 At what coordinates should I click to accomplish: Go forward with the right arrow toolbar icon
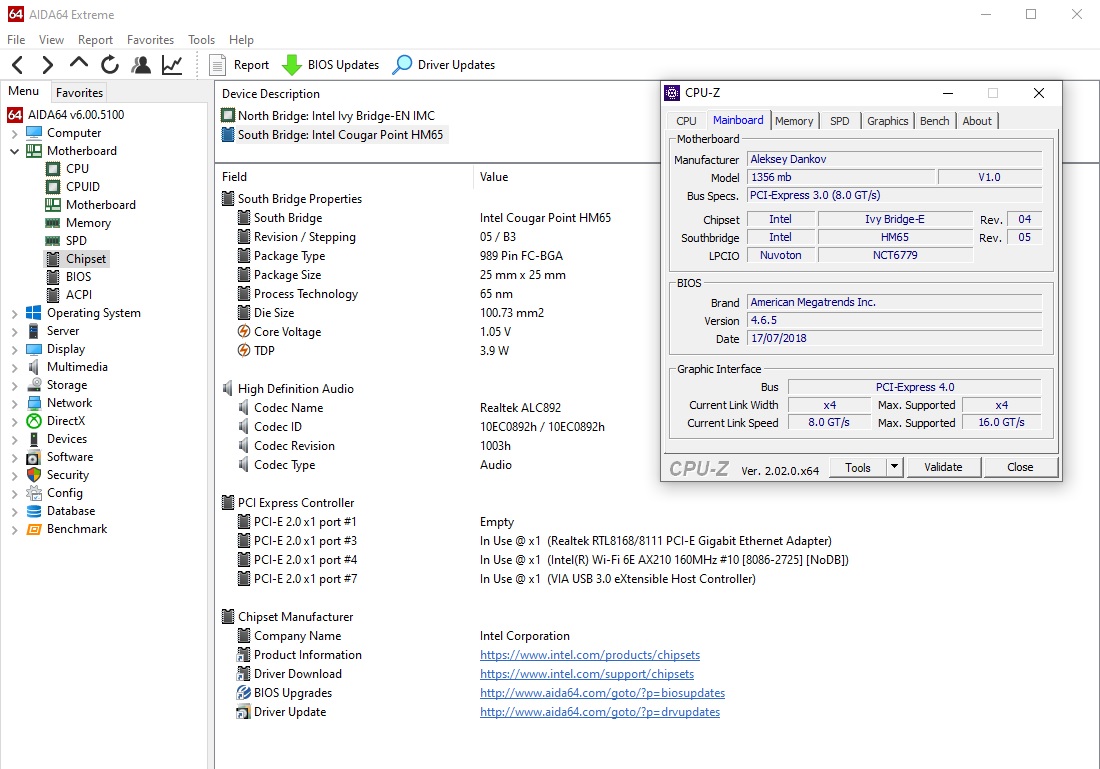tap(48, 65)
